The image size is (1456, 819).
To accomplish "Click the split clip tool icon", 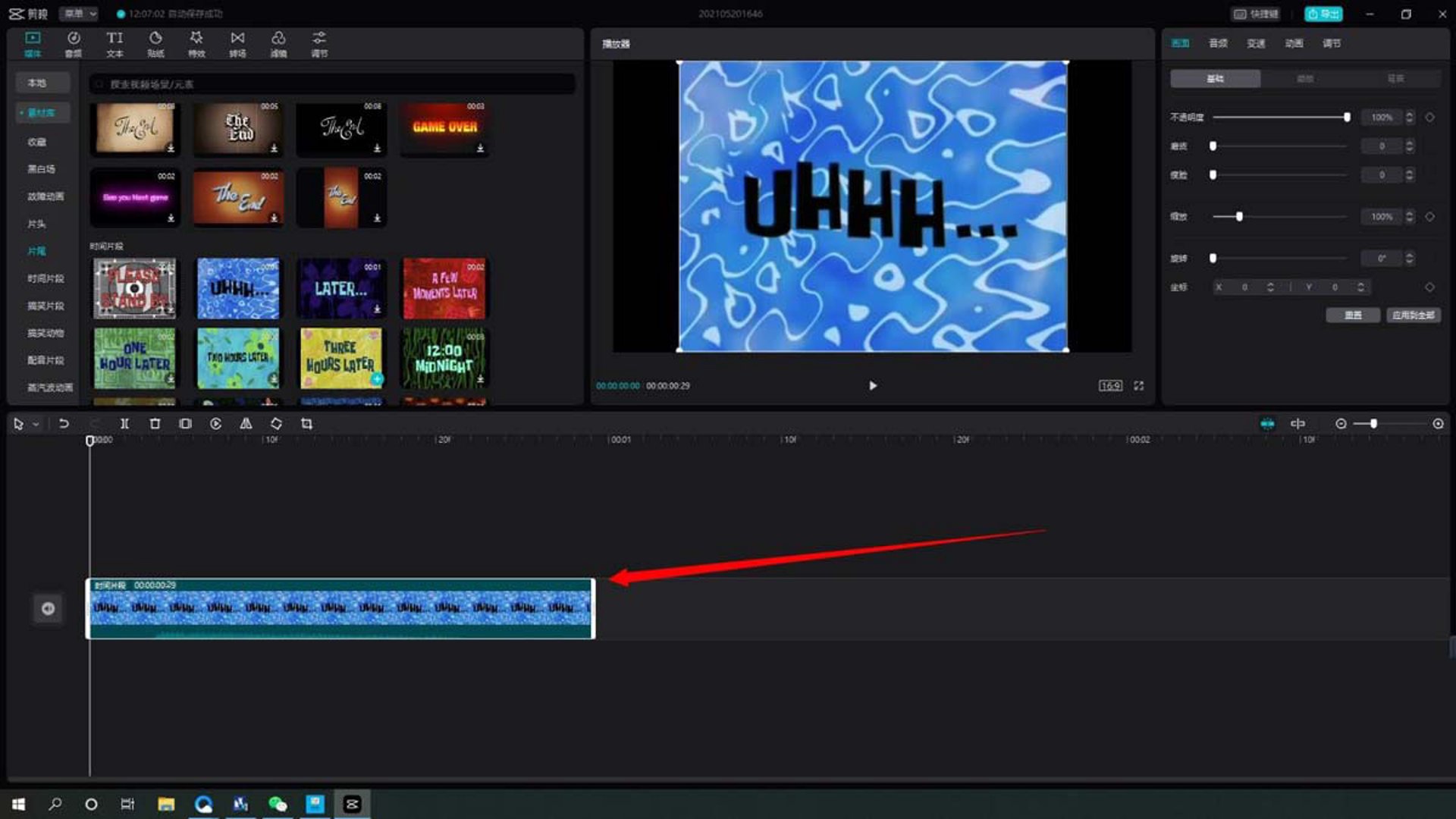I will (124, 424).
